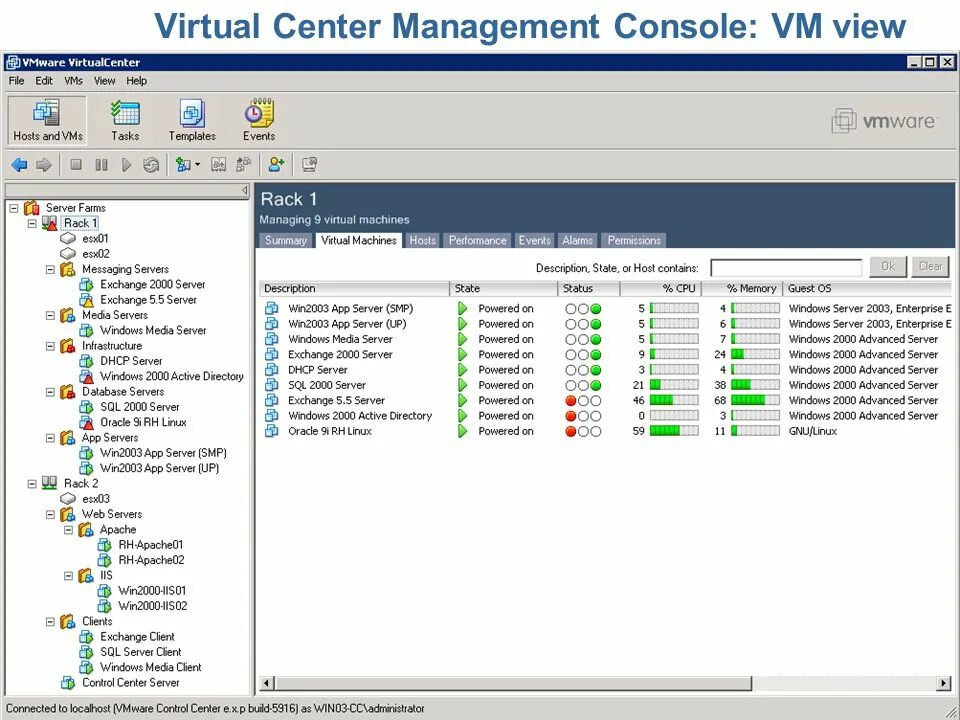
Task: Go forward with the gray arrow
Action: coord(43,165)
